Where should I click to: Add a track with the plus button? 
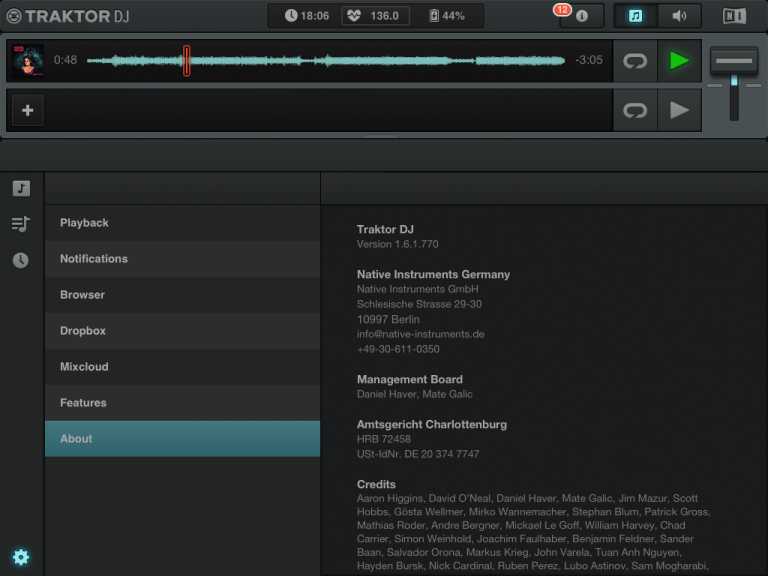(27, 110)
